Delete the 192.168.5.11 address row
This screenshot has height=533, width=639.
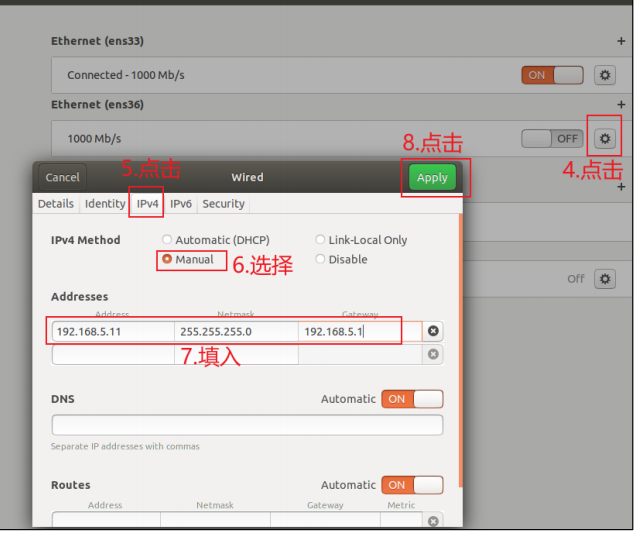click(433, 331)
